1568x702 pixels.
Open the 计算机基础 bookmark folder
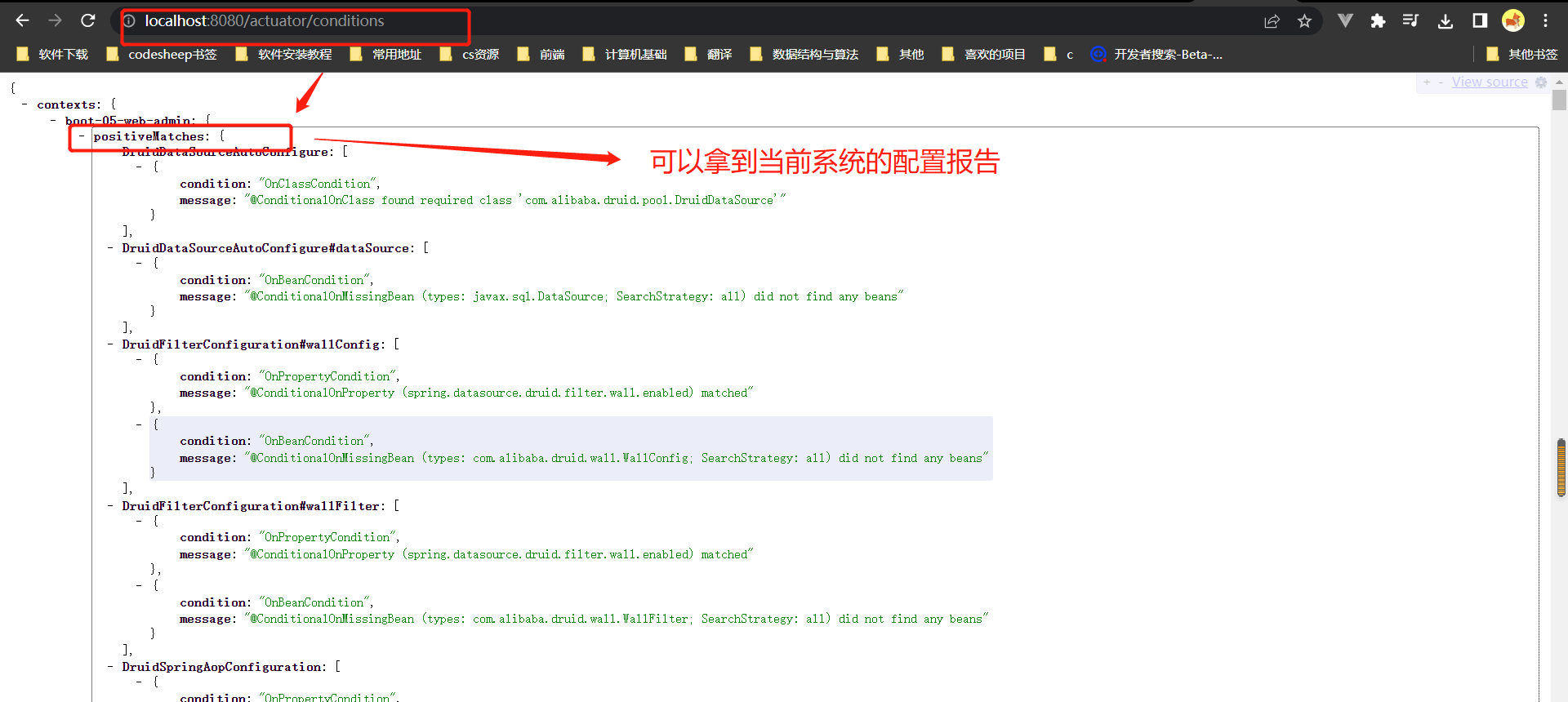(x=625, y=55)
